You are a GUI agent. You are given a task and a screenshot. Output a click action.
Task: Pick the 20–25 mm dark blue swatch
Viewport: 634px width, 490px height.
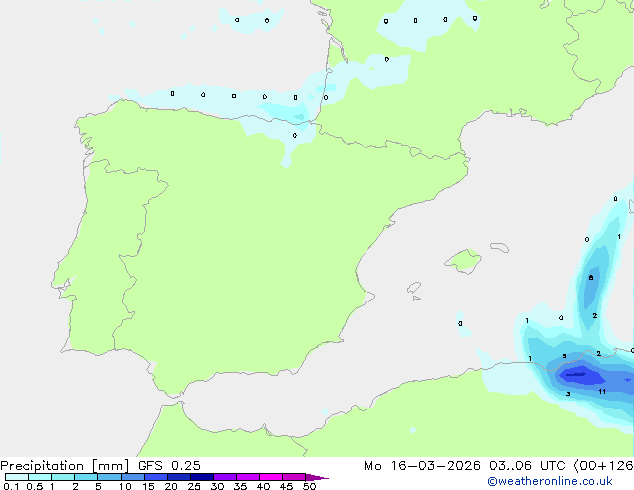pos(179,477)
